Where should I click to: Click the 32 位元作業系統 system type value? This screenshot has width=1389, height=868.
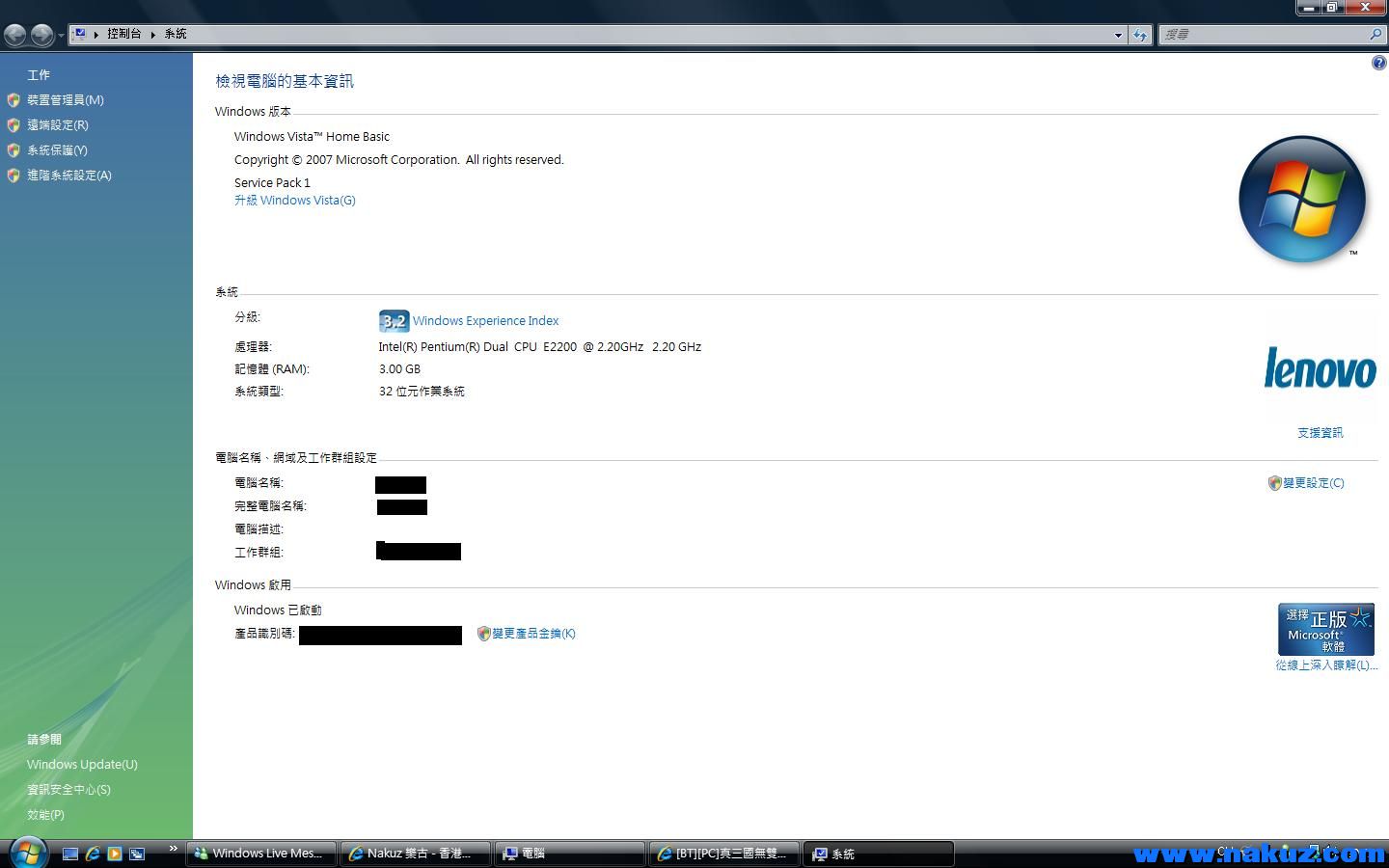point(422,391)
